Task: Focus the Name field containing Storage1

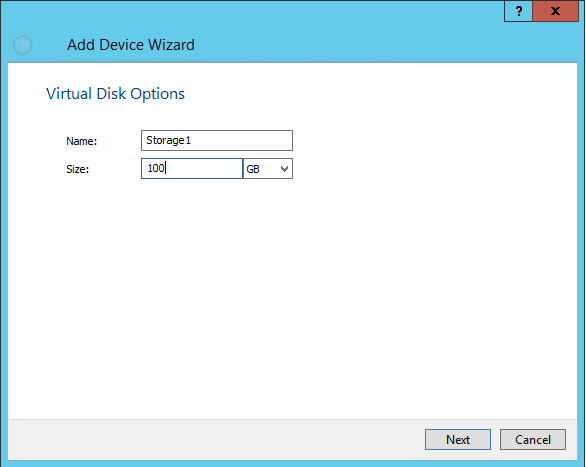Action: coord(217,140)
